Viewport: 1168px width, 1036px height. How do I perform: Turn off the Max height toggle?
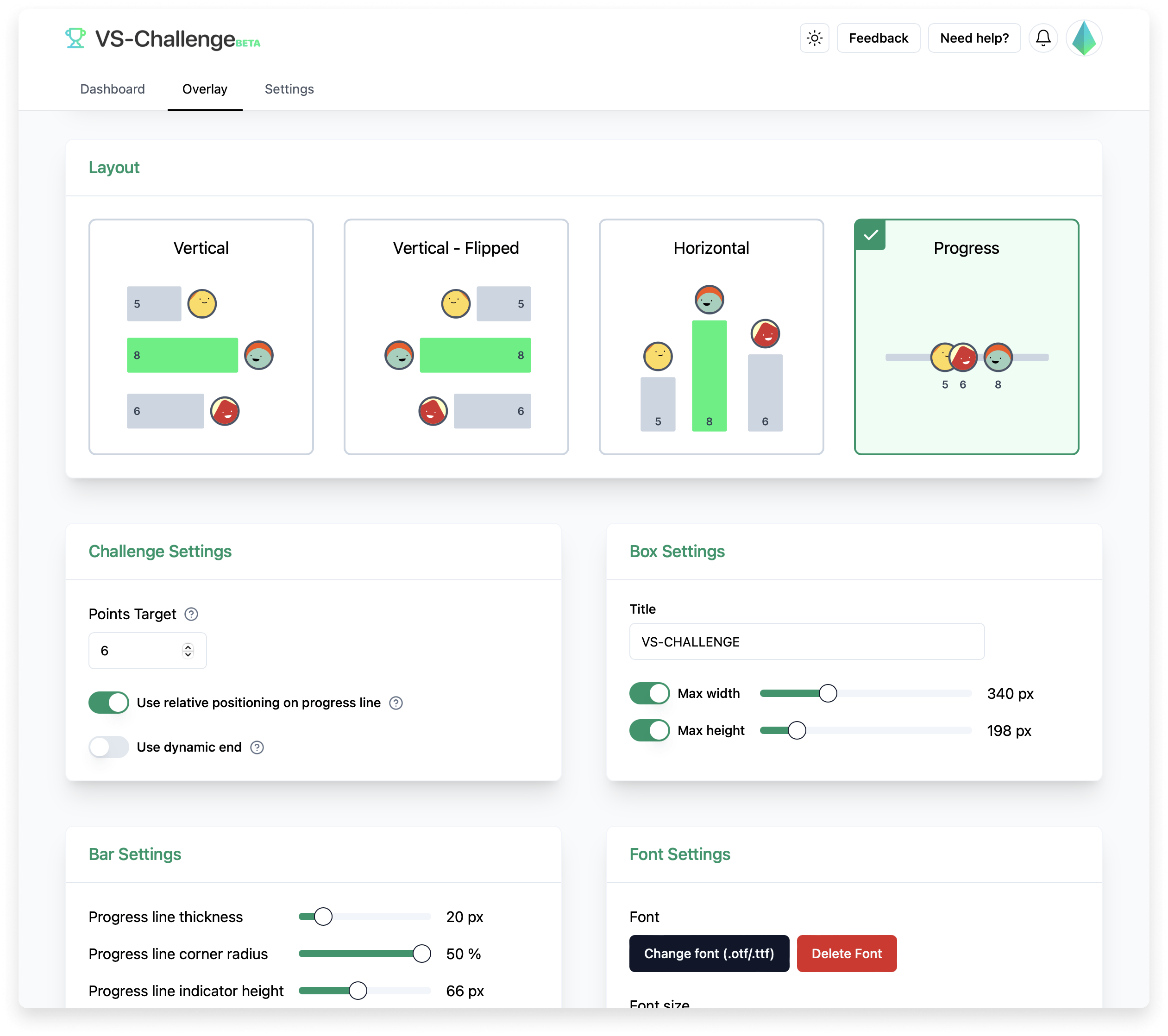tap(649, 730)
